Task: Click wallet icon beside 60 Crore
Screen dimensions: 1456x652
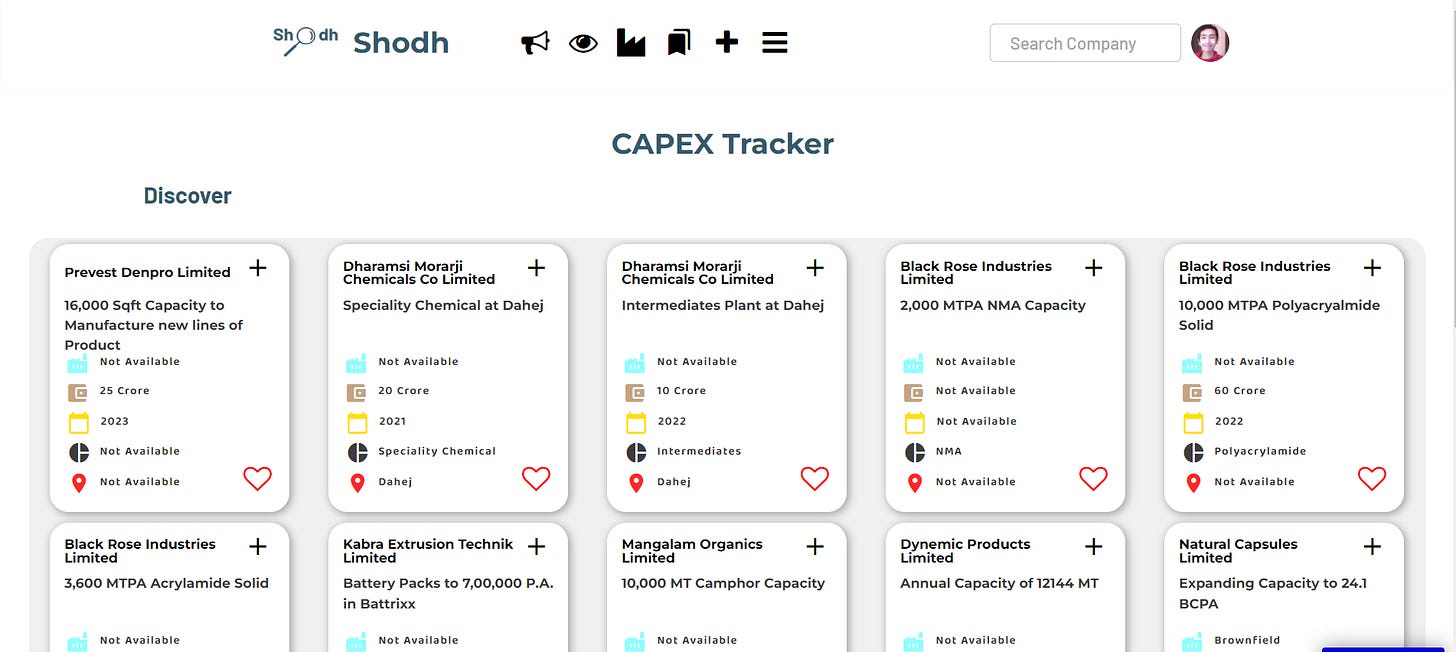Action: coord(1193,392)
